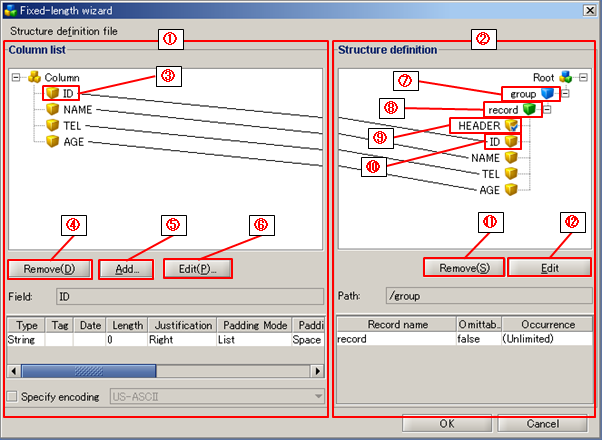
Task: Click the Column root node icon in Column list
Action: tap(35, 77)
